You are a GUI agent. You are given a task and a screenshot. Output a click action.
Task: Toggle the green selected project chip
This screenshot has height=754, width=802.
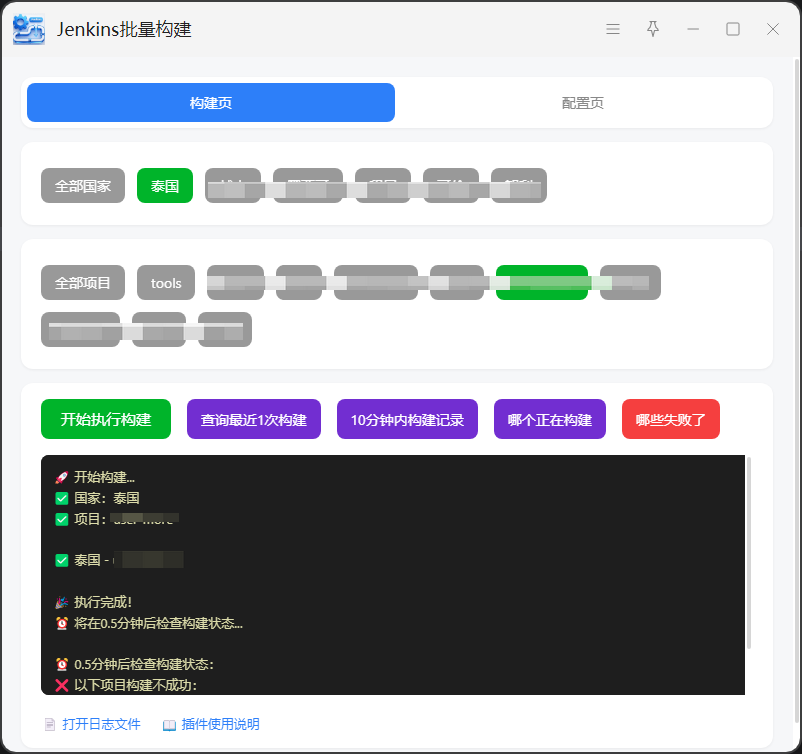click(542, 282)
